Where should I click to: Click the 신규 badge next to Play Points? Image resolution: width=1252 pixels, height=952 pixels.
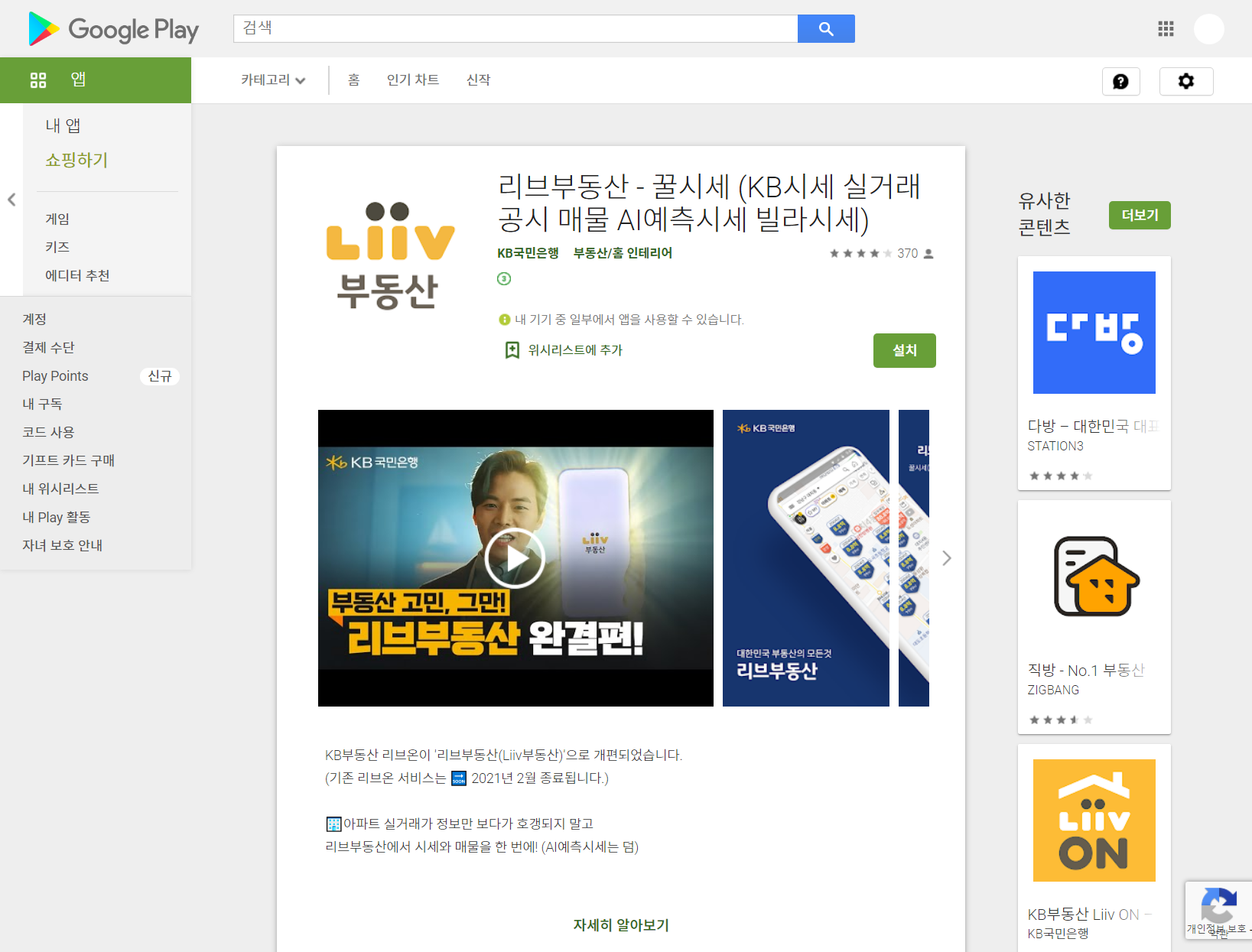pos(160,375)
